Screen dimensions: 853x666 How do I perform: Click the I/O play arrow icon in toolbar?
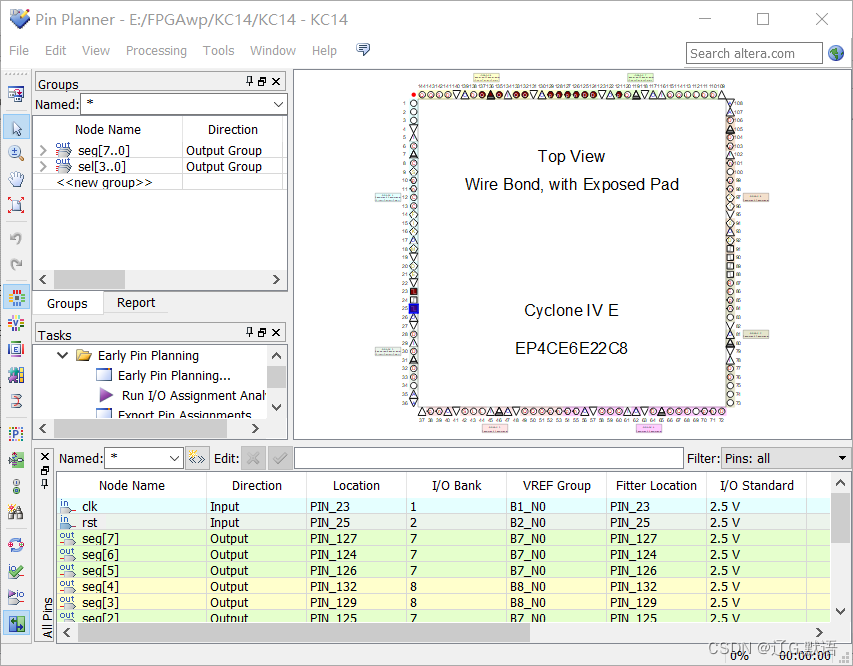click(16, 597)
